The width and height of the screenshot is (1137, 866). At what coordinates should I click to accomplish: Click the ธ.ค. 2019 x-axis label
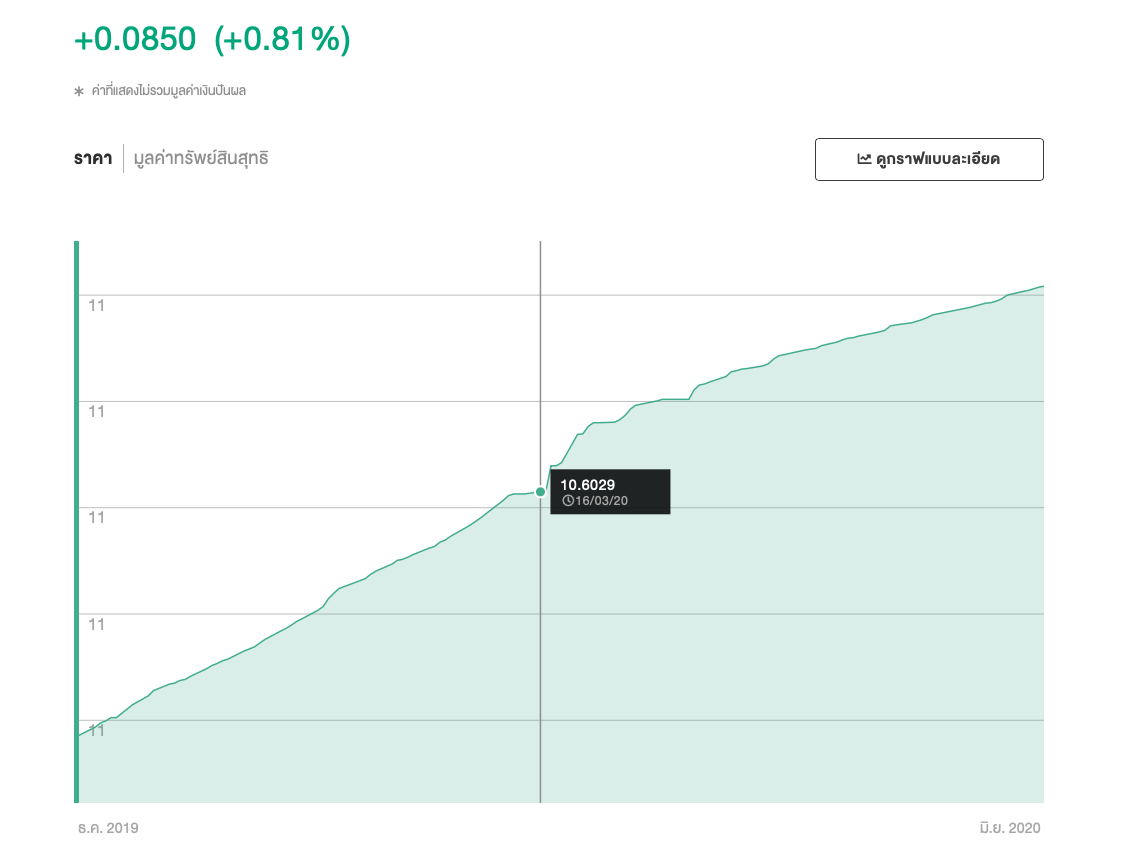[x=108, y=828]
